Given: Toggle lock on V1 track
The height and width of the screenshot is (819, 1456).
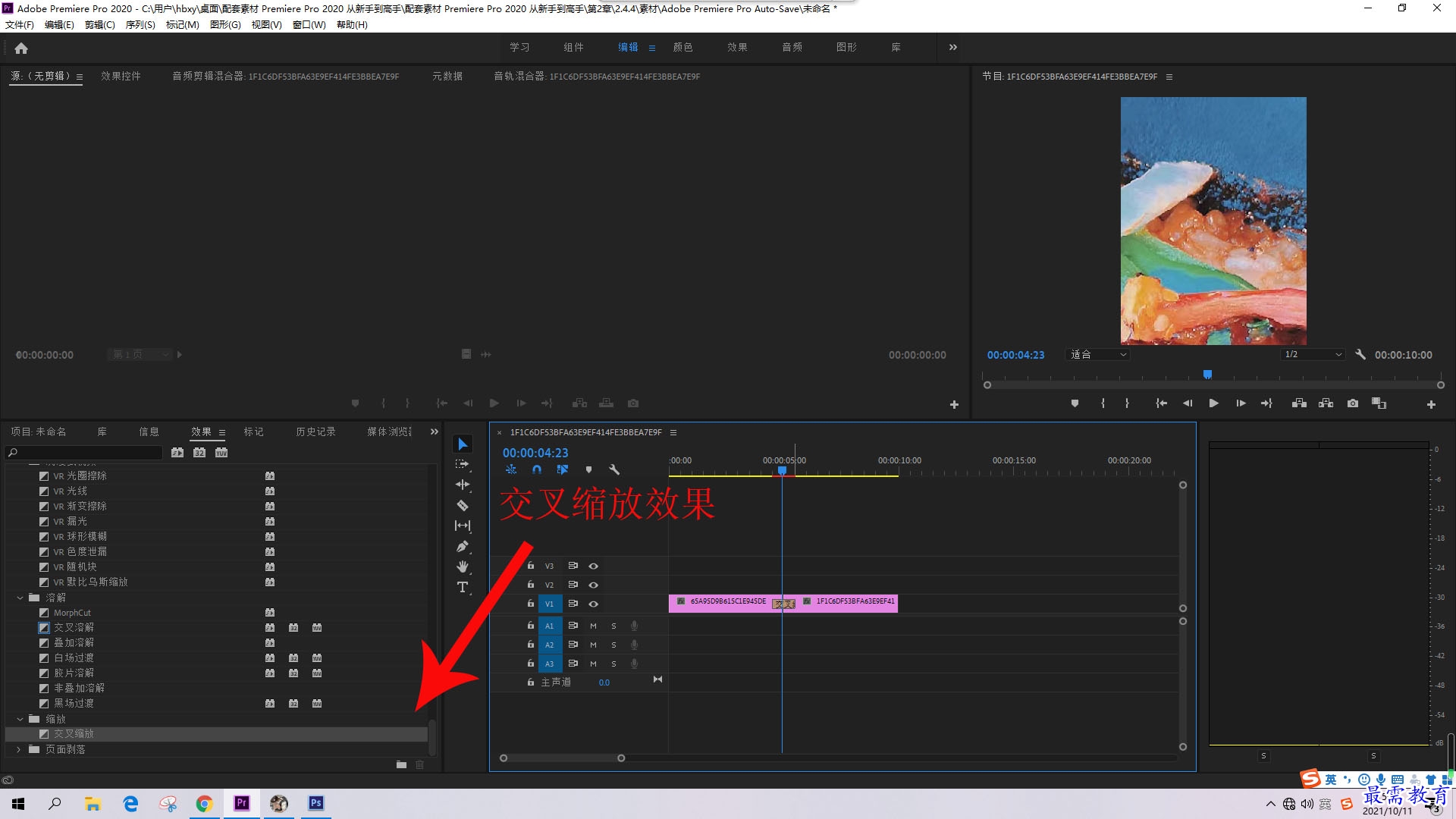Looking at the screenshot, I should [x=531, y=604].
